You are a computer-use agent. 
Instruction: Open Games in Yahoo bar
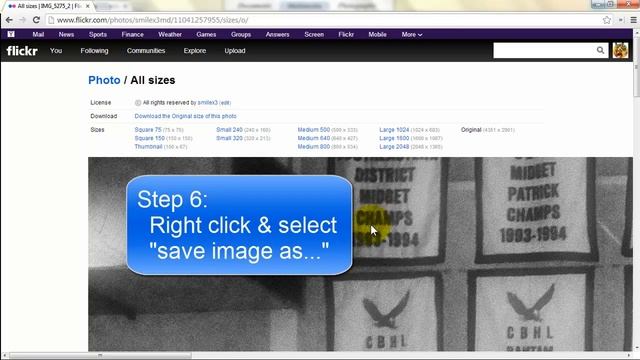click(x=206, y=34)
